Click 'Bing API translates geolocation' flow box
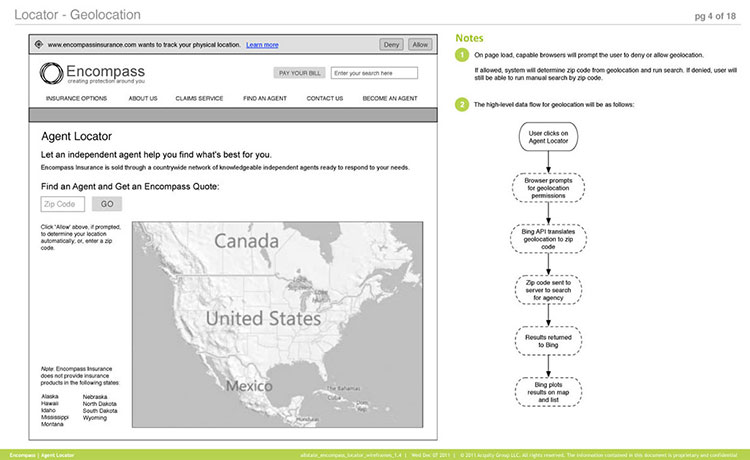Image resolution: width=750 pixels, height=460 pixels. [548, 239]
